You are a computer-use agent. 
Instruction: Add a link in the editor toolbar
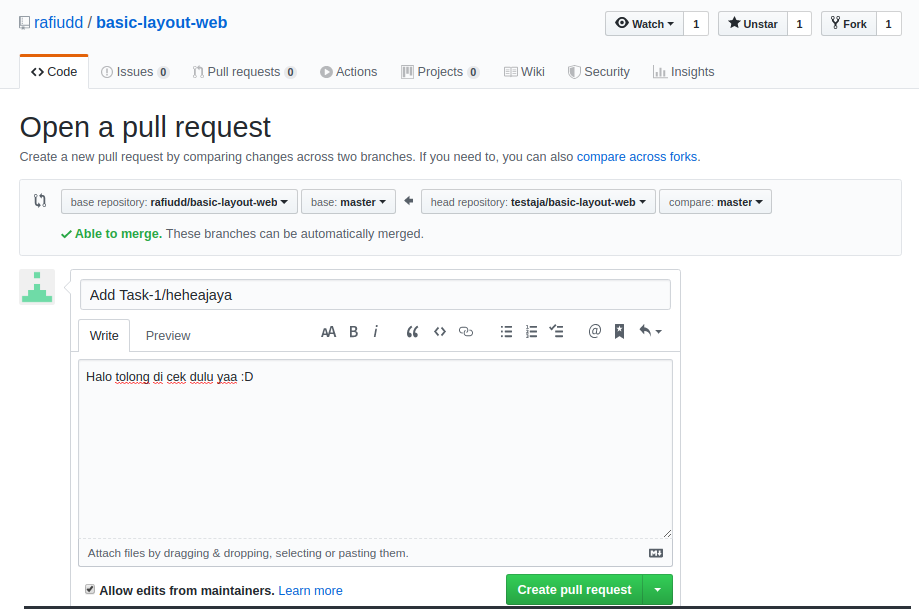[x=466, y=332]
